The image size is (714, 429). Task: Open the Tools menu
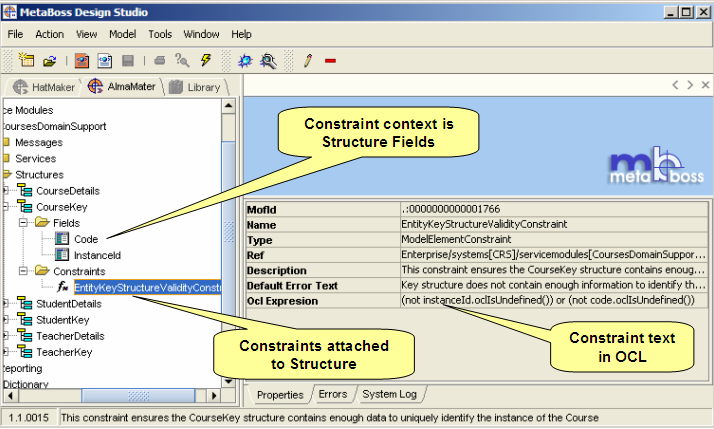click(160, 34)
